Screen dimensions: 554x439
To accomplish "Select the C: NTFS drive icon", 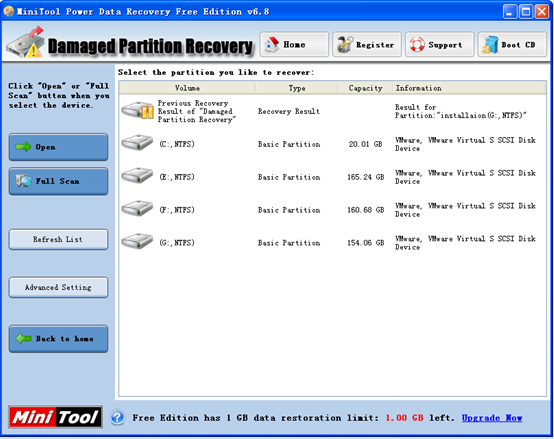I will tap(137, 143).
